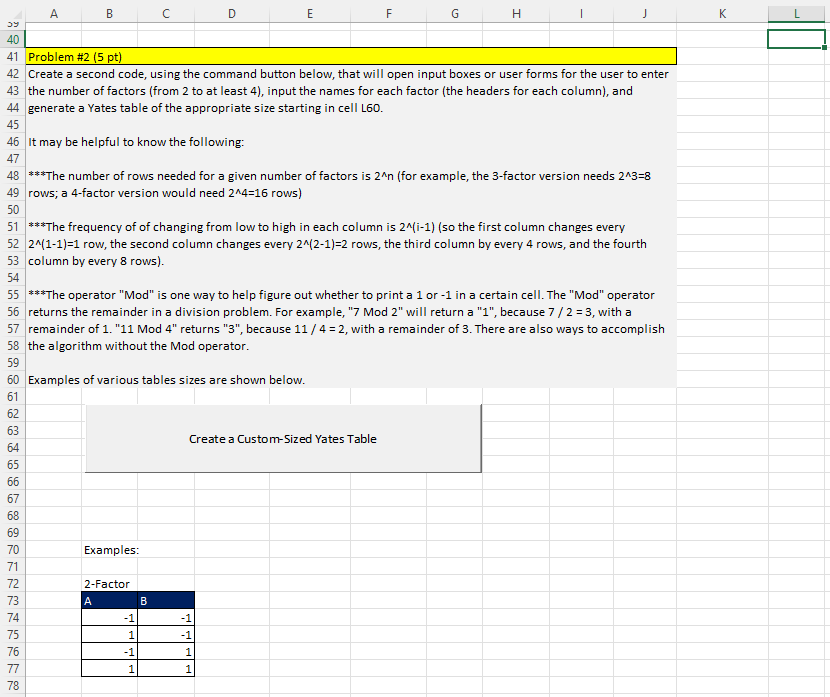Select cell B74 containing -1
The height and width of the screenshot is (697, 830).
[x=110, y=618]
